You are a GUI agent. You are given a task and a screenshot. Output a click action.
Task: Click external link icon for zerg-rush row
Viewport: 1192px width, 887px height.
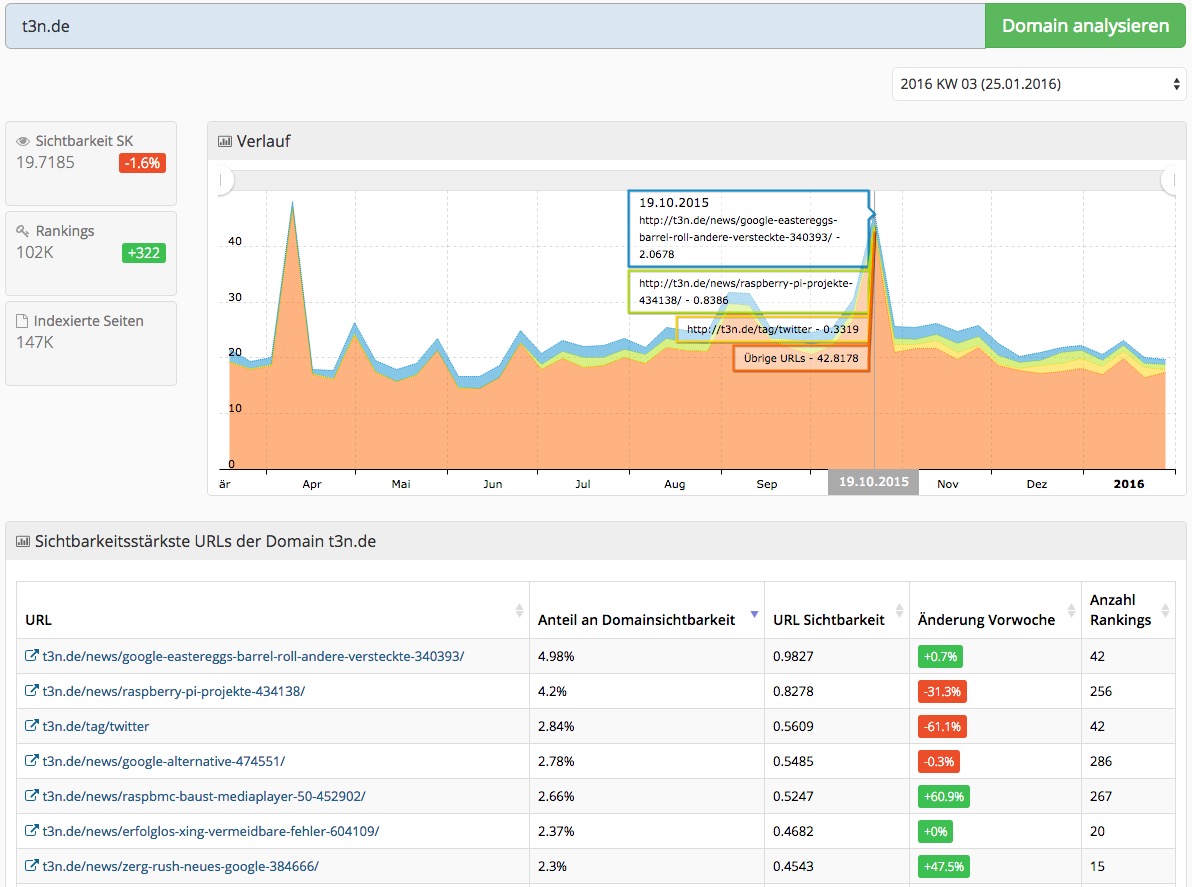31,865
